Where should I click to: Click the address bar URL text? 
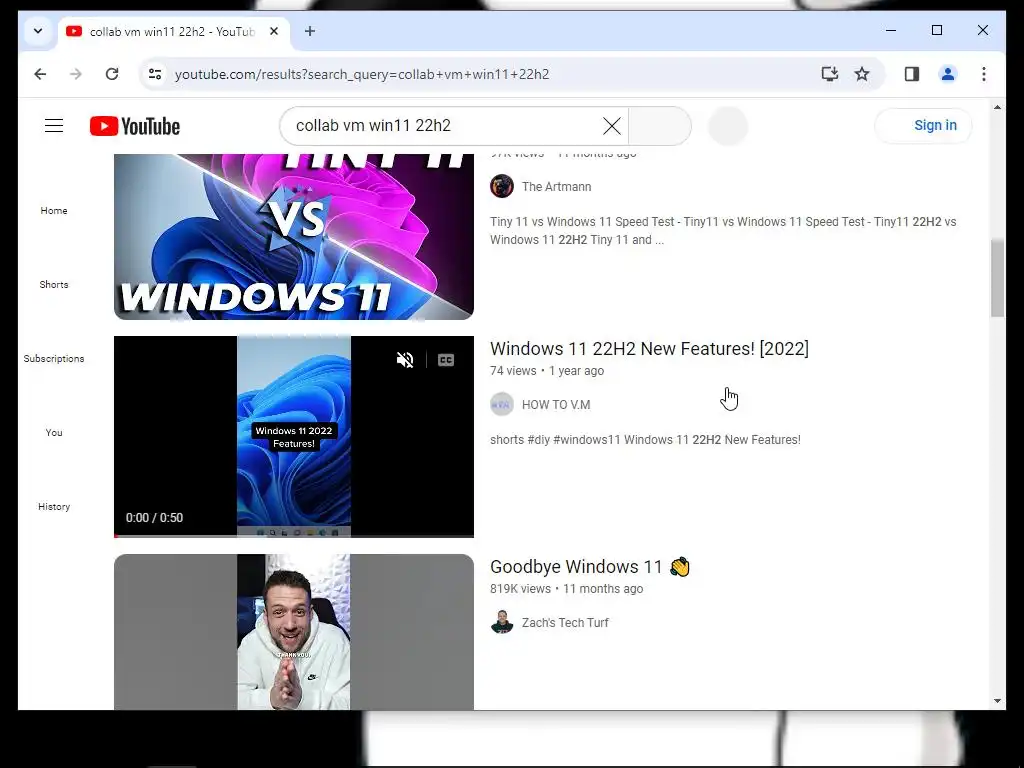[362, 74]
